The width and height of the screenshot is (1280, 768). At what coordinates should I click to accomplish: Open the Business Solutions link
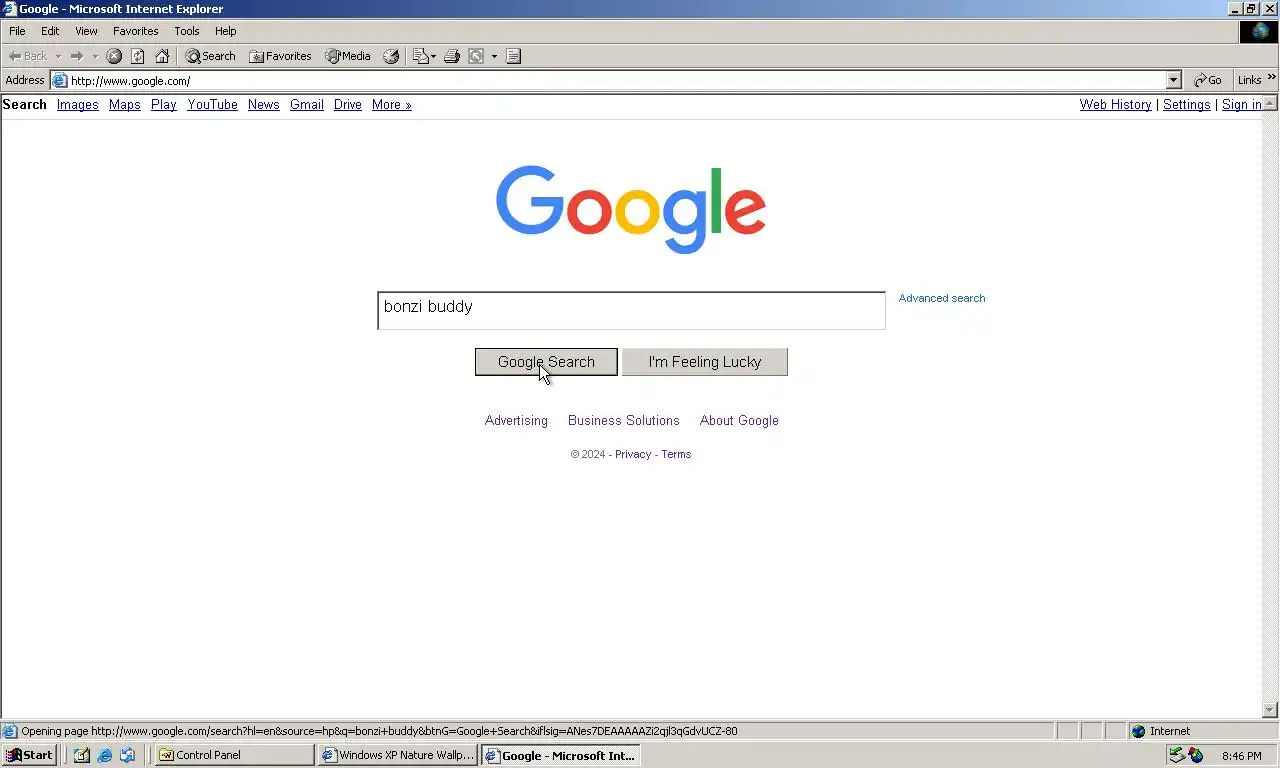click(624, 421)
